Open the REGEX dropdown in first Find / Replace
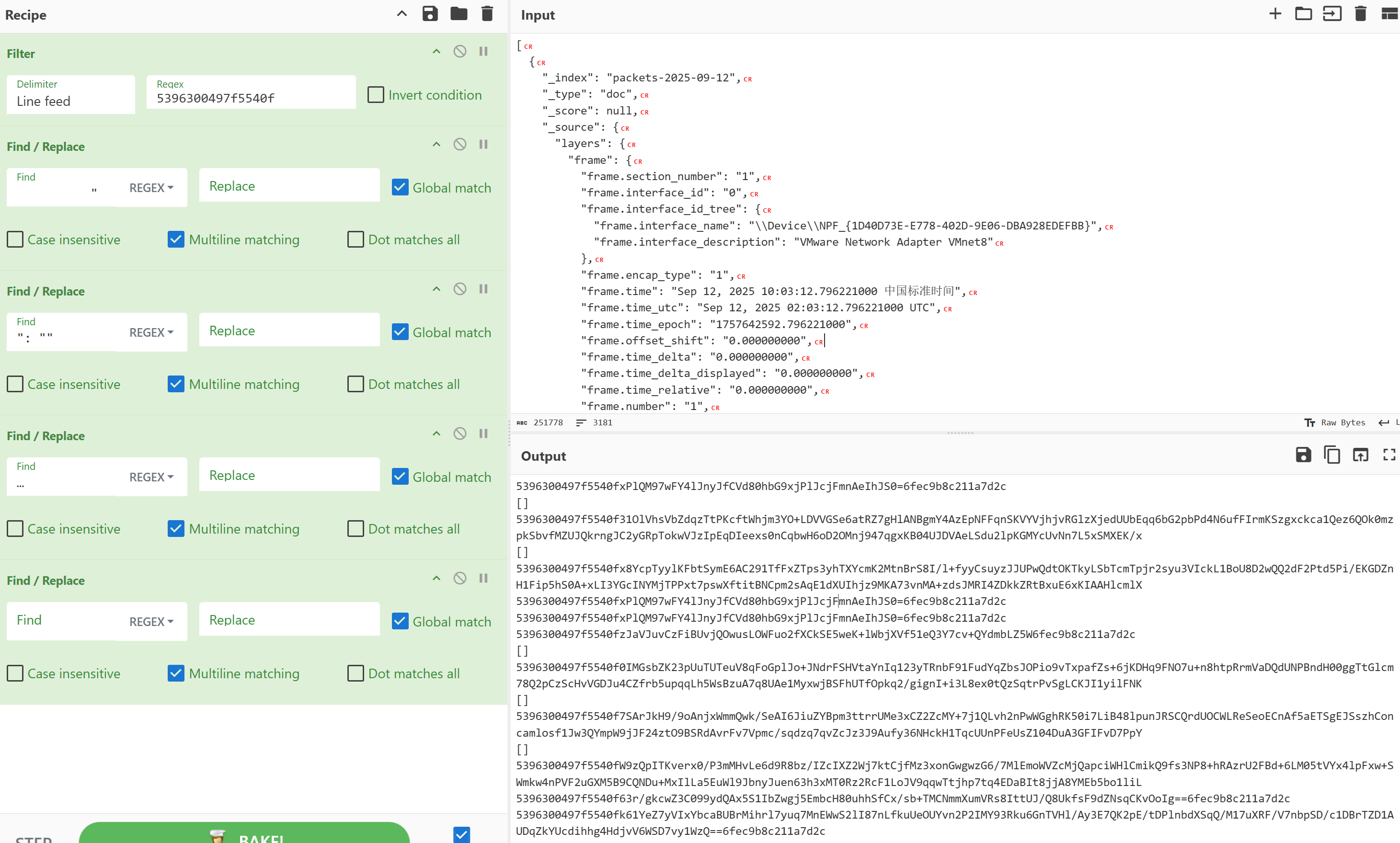The image size is (1400, 843). (151, 187)
